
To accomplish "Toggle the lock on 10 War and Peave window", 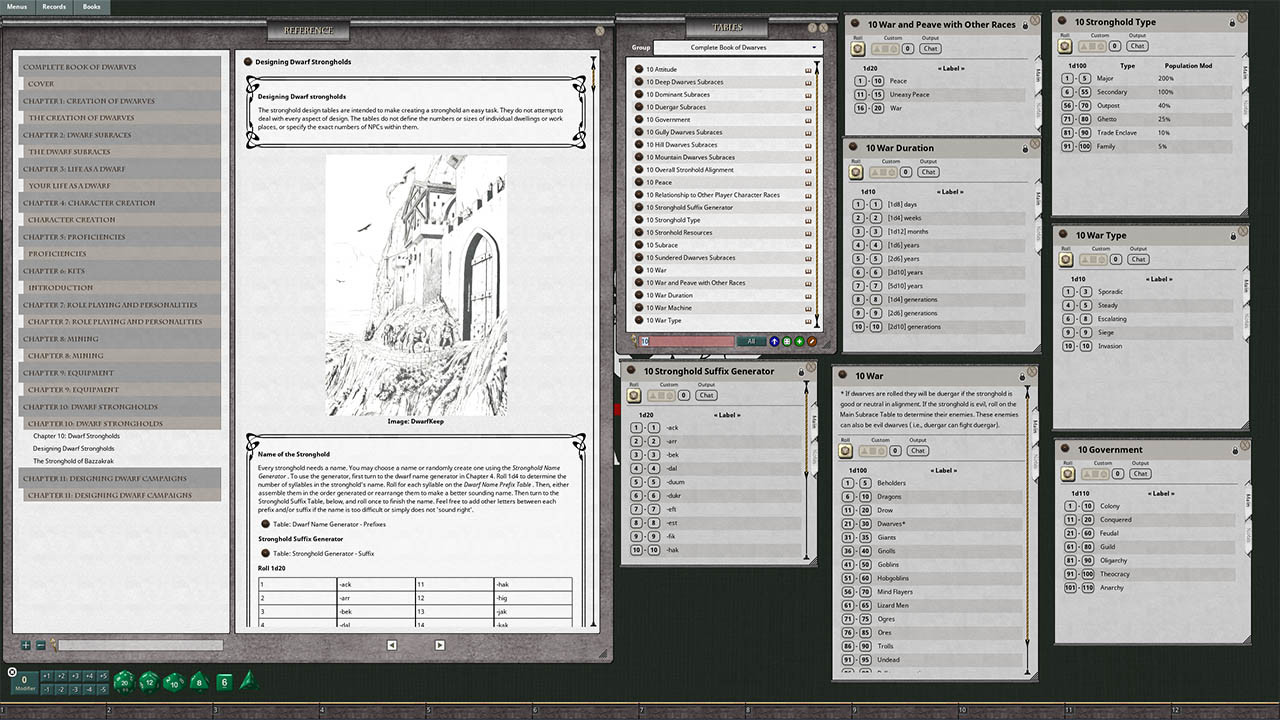I will point(1025,25).
